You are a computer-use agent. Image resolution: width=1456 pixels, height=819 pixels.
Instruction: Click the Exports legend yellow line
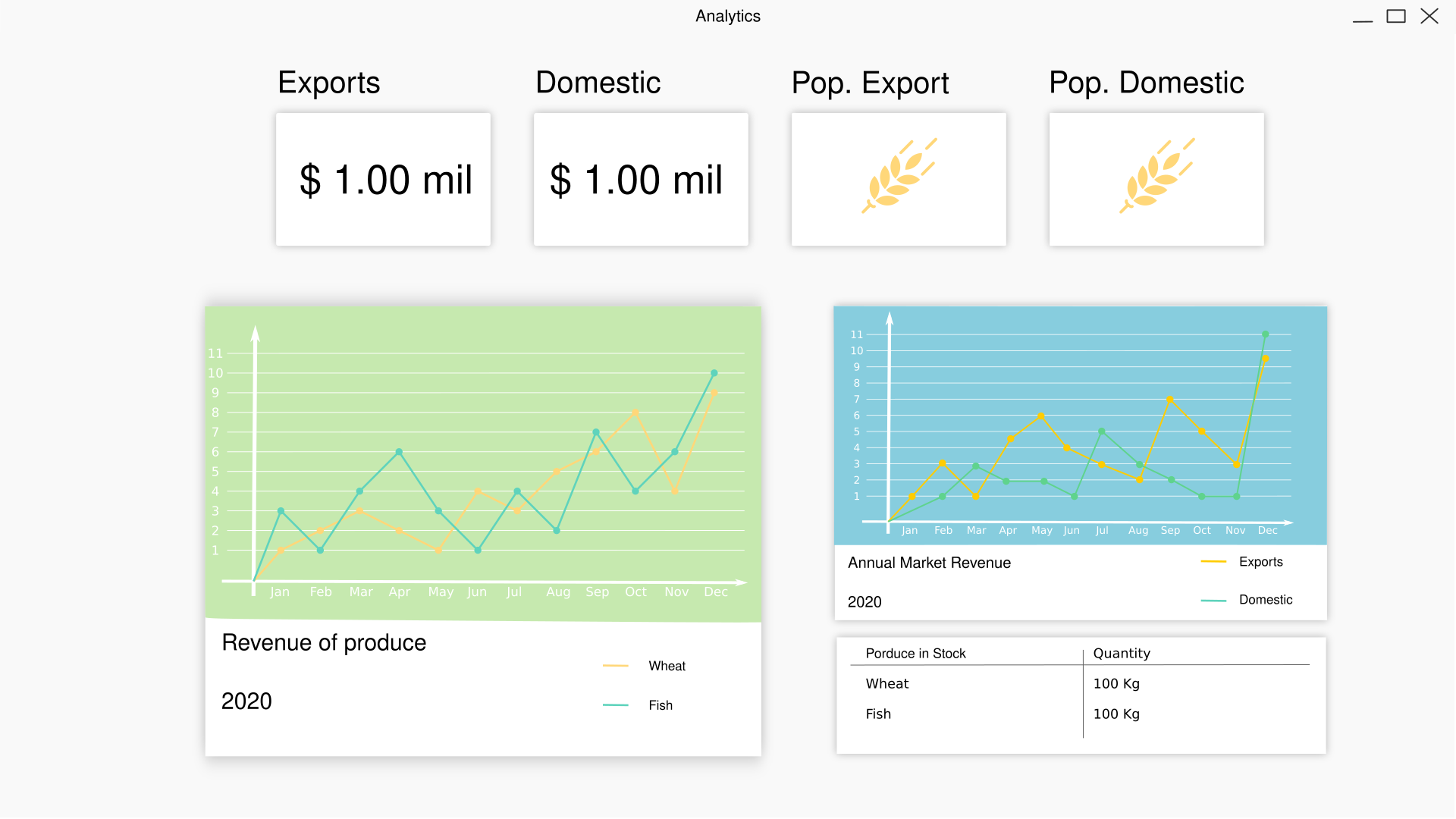pos(1213,562)
